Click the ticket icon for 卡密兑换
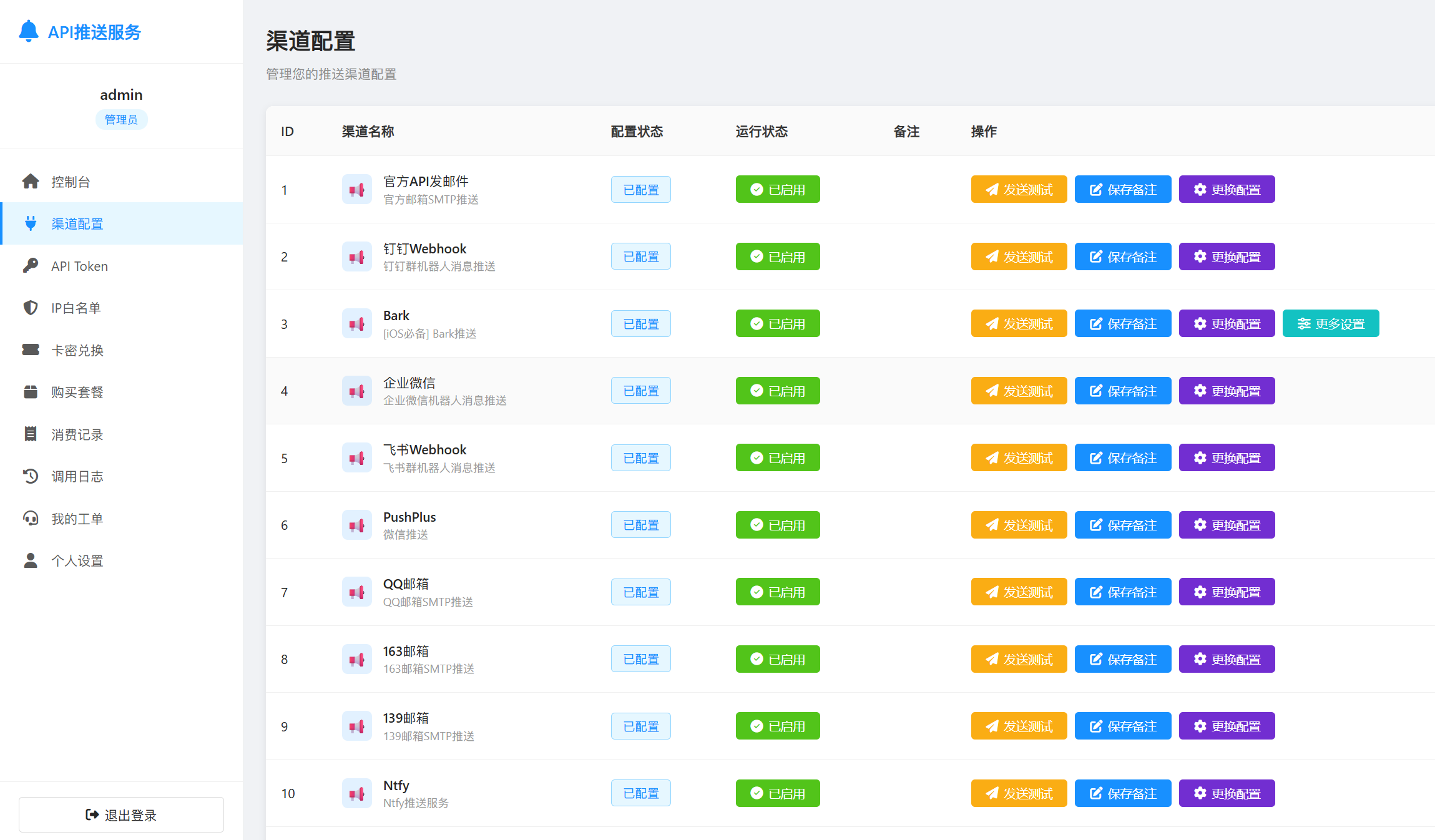Viewport: 1435px width, 840px height. pos(31,350)
